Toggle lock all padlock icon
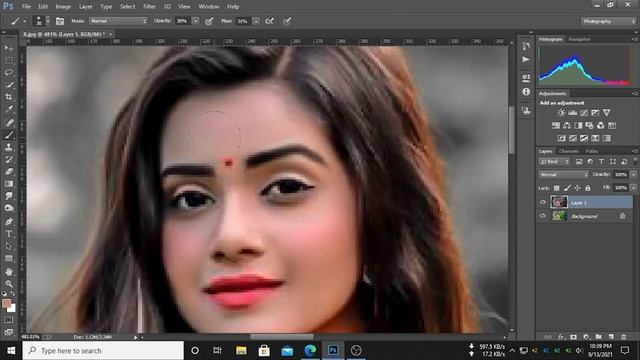The width and height of the screenshot is (640, 360). tap(588, 188)
